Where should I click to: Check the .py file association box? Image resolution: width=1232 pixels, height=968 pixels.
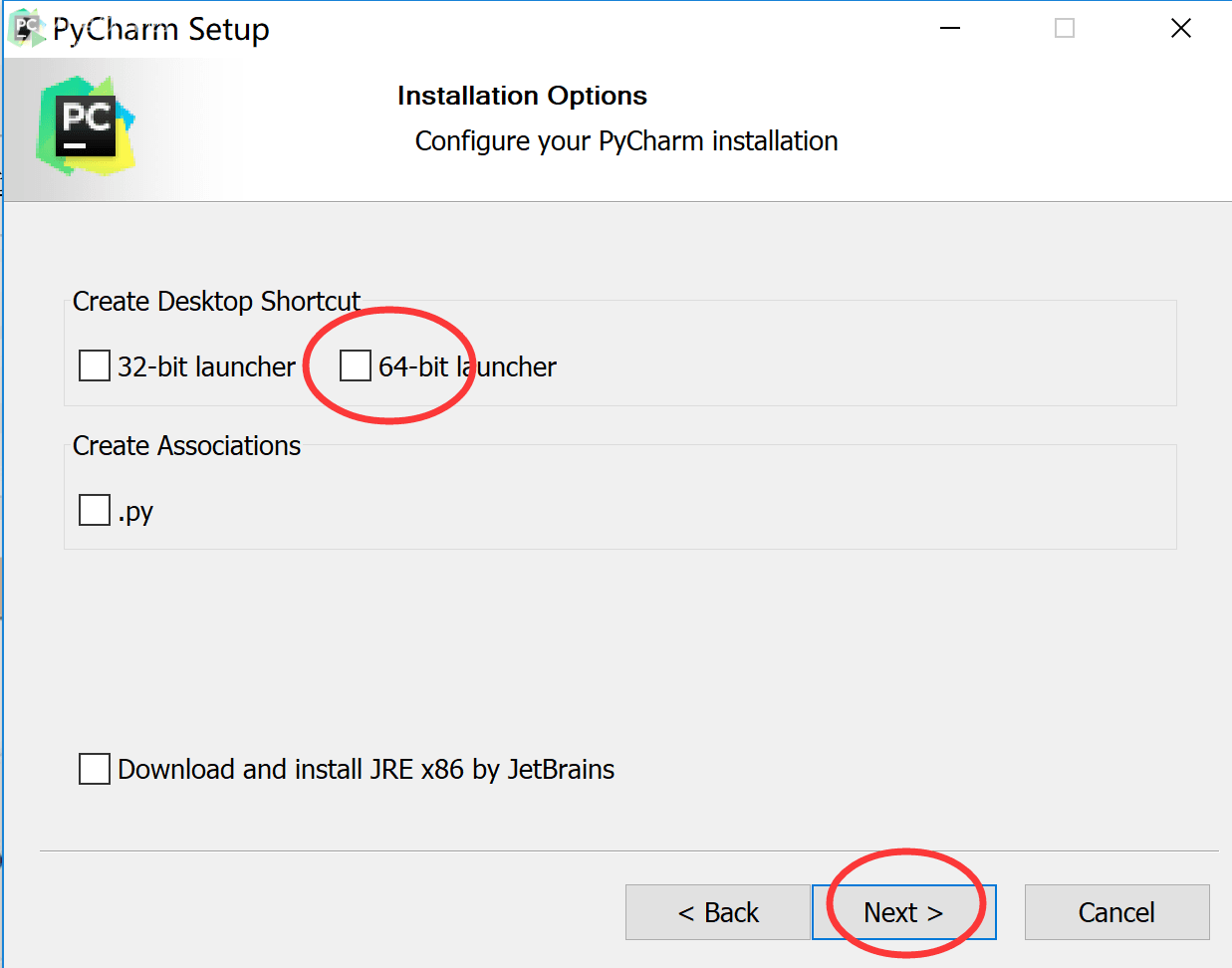click(95, 510)
